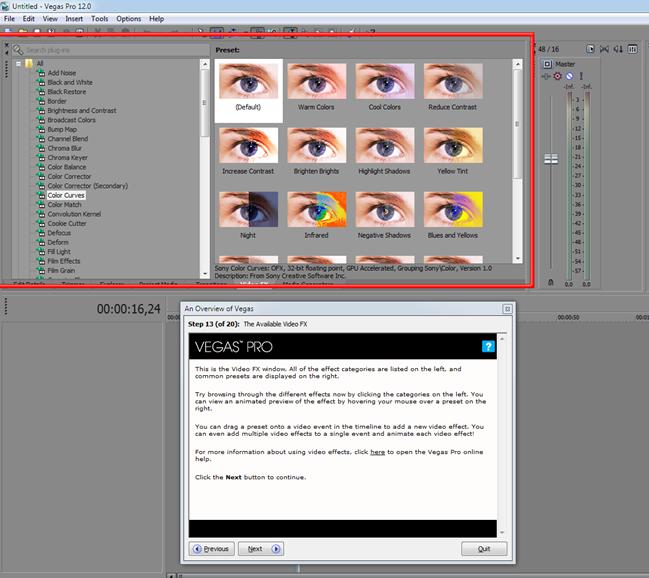
Task: Toggle the Dim Output speaker icon
Action: (618, 49)
